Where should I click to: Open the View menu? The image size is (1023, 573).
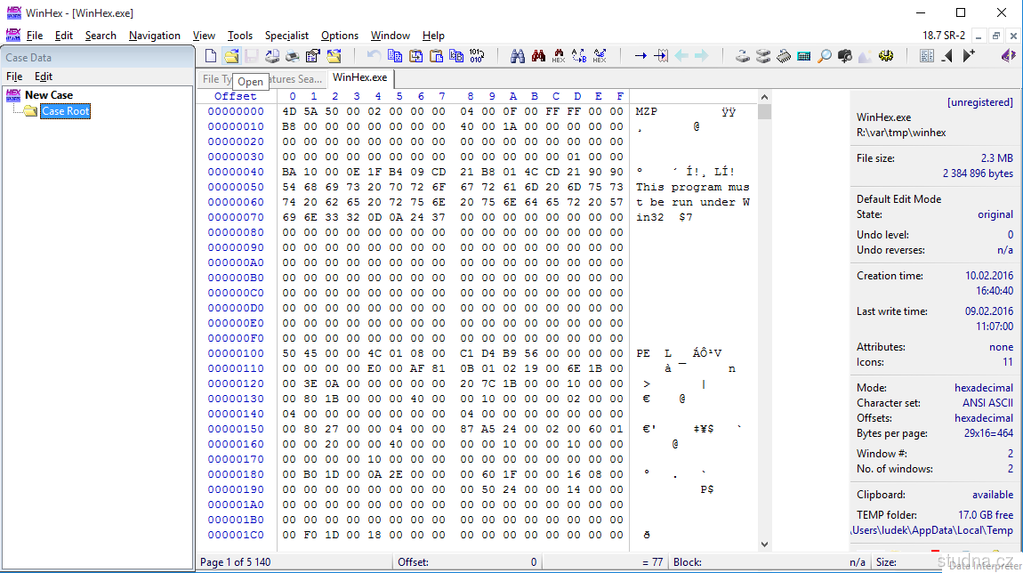coord(204,35)
